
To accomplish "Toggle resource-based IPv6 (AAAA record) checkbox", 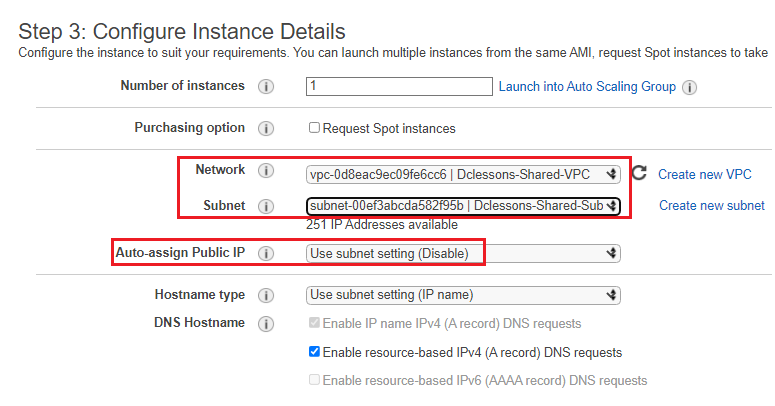I will click(x=314, y=380).
